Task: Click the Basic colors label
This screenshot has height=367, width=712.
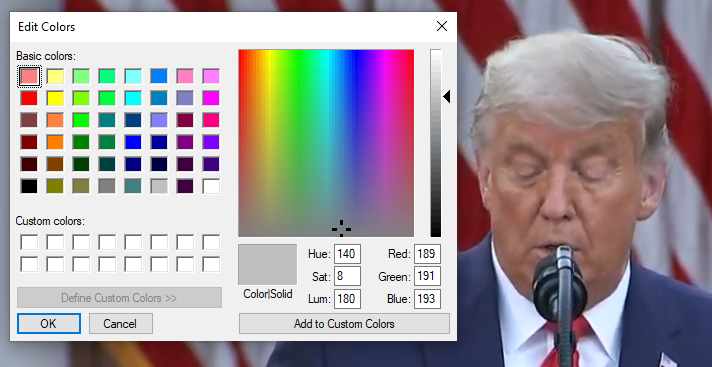Action: click(x=46, y=56)
